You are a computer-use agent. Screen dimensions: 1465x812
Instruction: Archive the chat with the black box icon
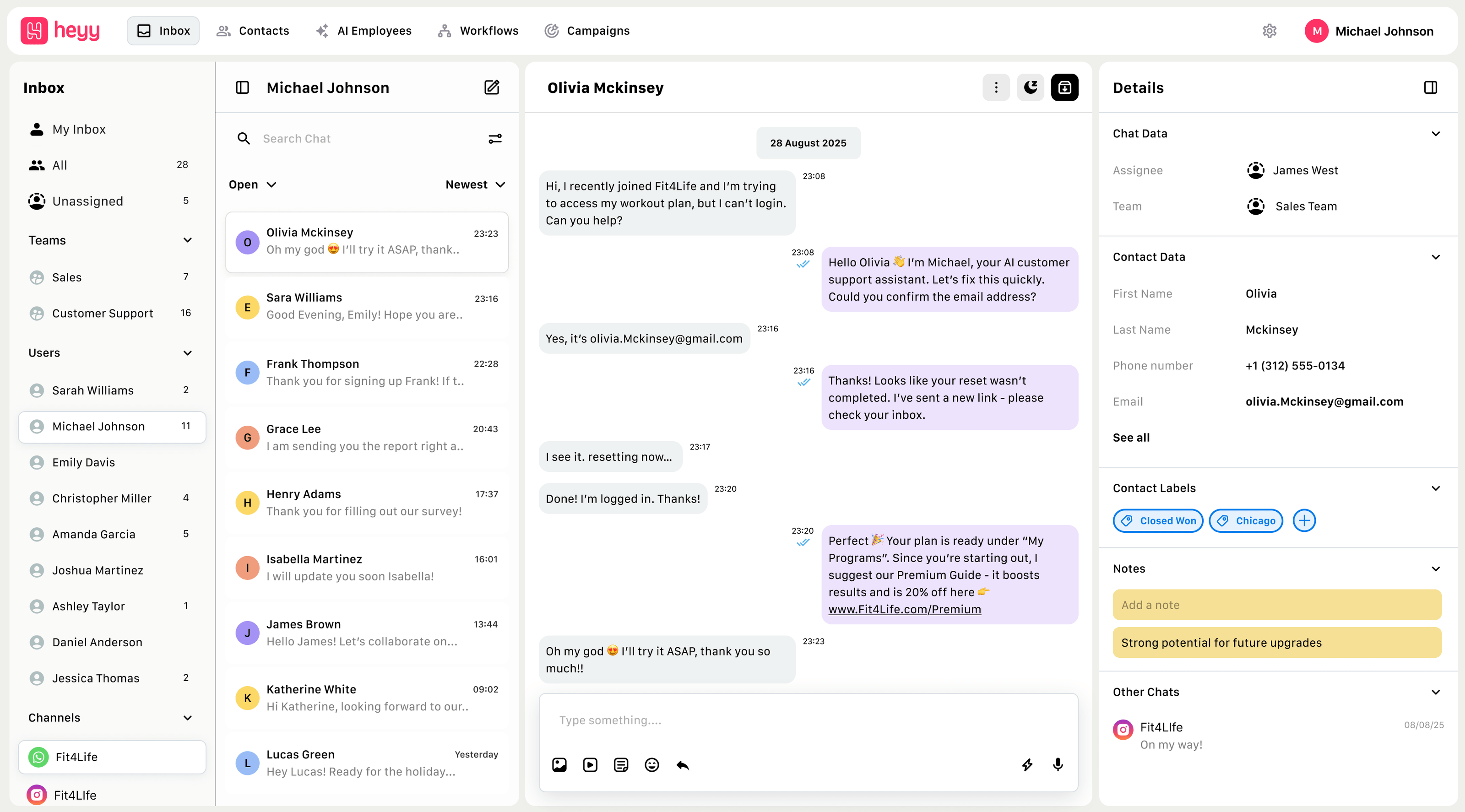click(1064, 87)
